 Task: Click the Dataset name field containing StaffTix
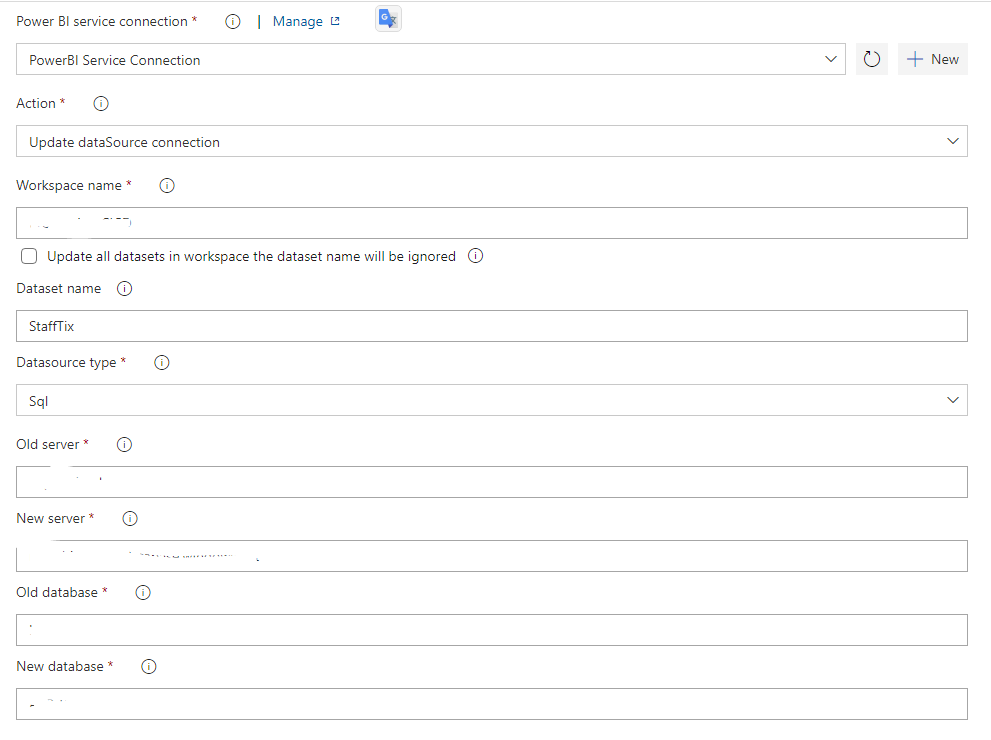pyautogui.click(x=492, y=326)
